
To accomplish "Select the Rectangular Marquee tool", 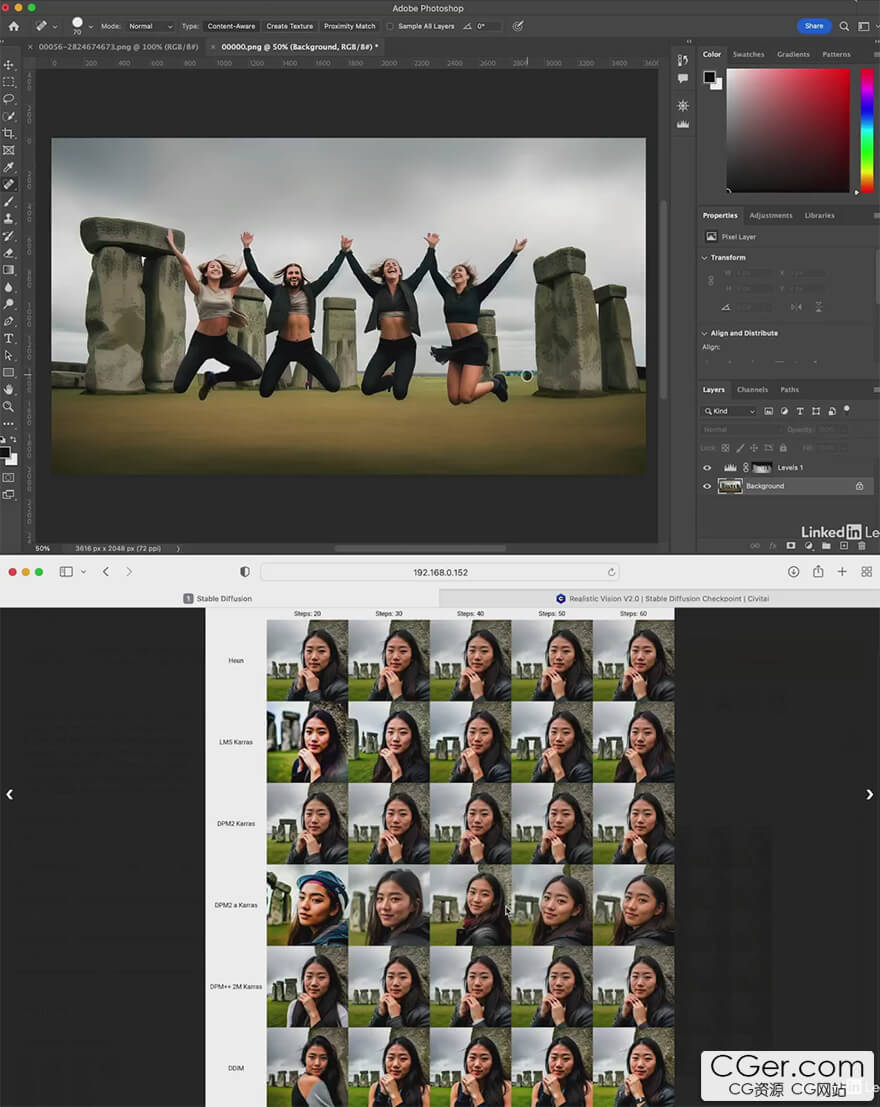I will [8, 82].
